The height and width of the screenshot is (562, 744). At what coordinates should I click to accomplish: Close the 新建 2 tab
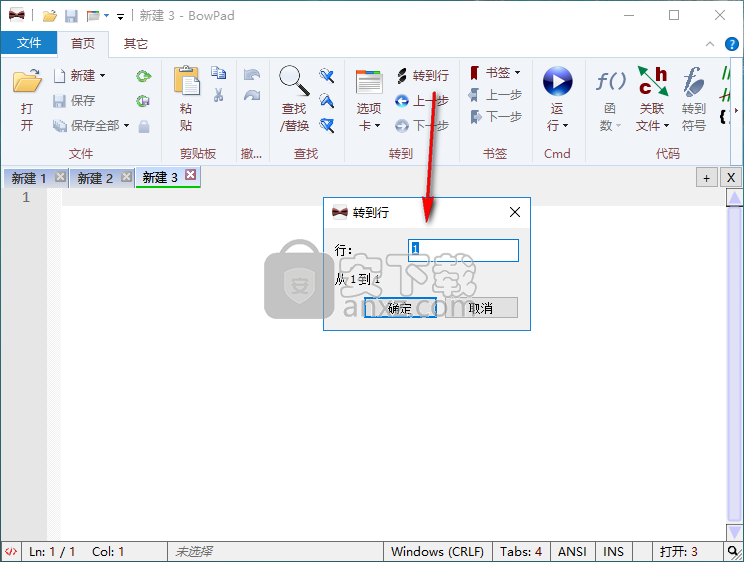(126, 177)
